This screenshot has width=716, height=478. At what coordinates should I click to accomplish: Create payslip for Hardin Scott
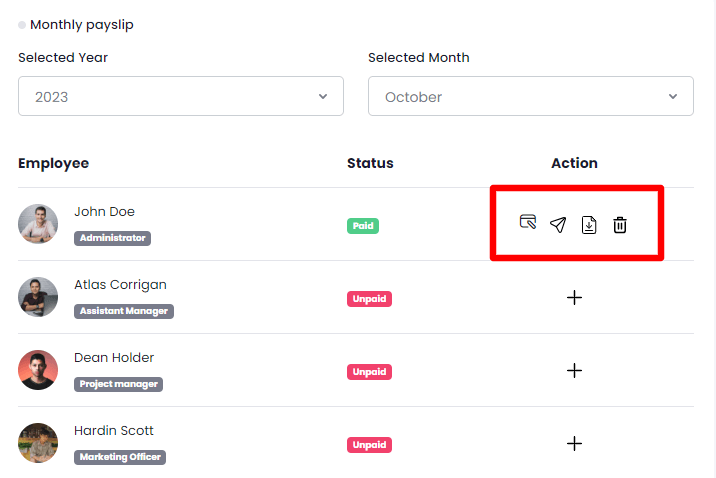pos(574,443)
